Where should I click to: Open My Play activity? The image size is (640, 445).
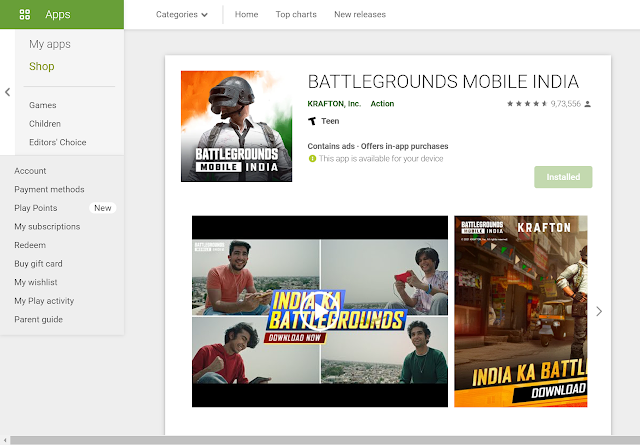click(44, 301)
